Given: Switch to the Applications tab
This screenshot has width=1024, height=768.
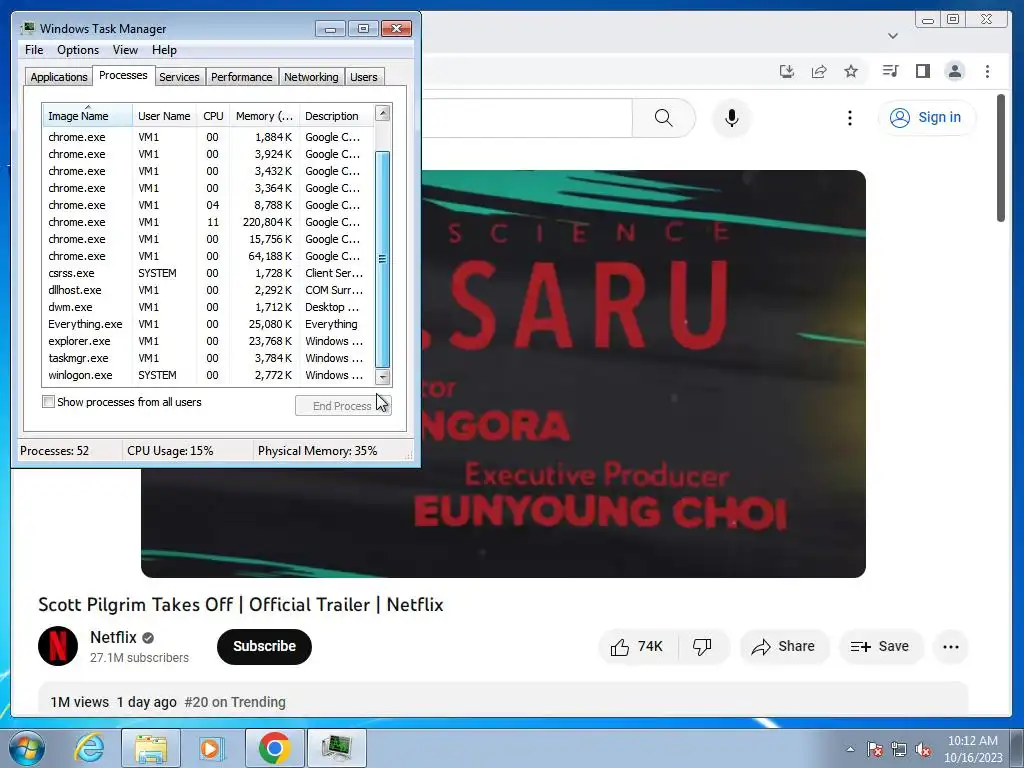Looking at the screenshot, I should pyautogui.click(x=59, y=77).
